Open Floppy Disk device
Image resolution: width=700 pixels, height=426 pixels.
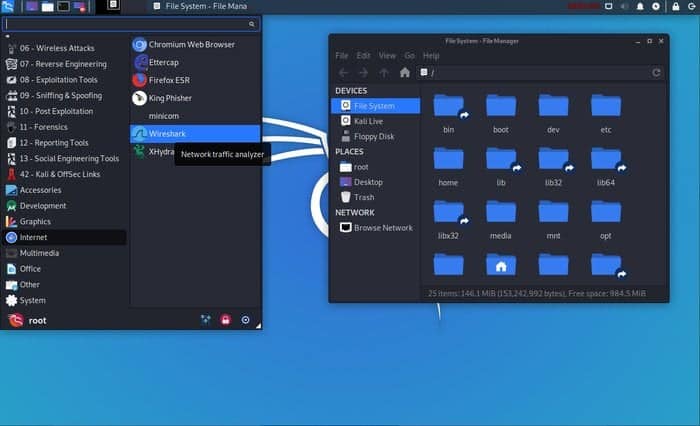click(375, 137)
